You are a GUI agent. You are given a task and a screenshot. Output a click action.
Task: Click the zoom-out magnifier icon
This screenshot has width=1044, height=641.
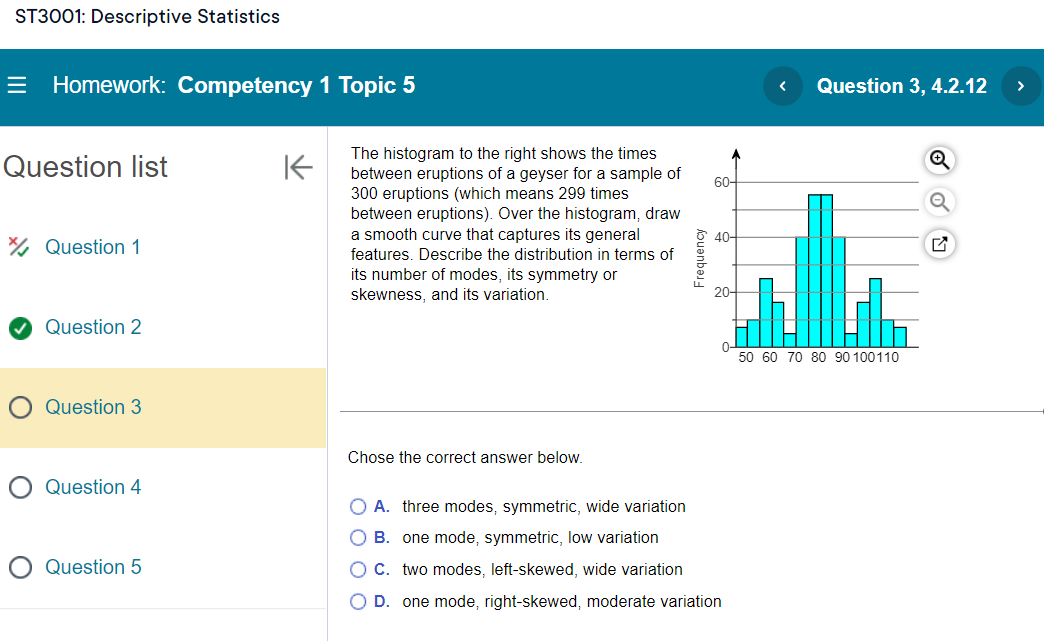[938, 201]
